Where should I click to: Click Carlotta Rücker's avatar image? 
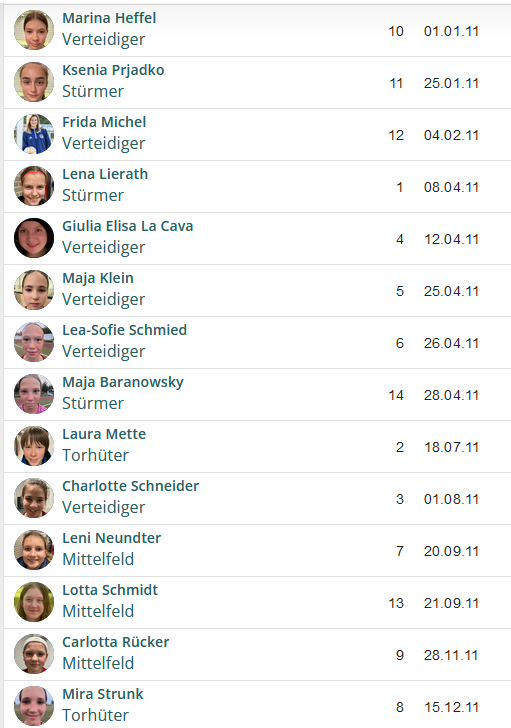[34, 654]
